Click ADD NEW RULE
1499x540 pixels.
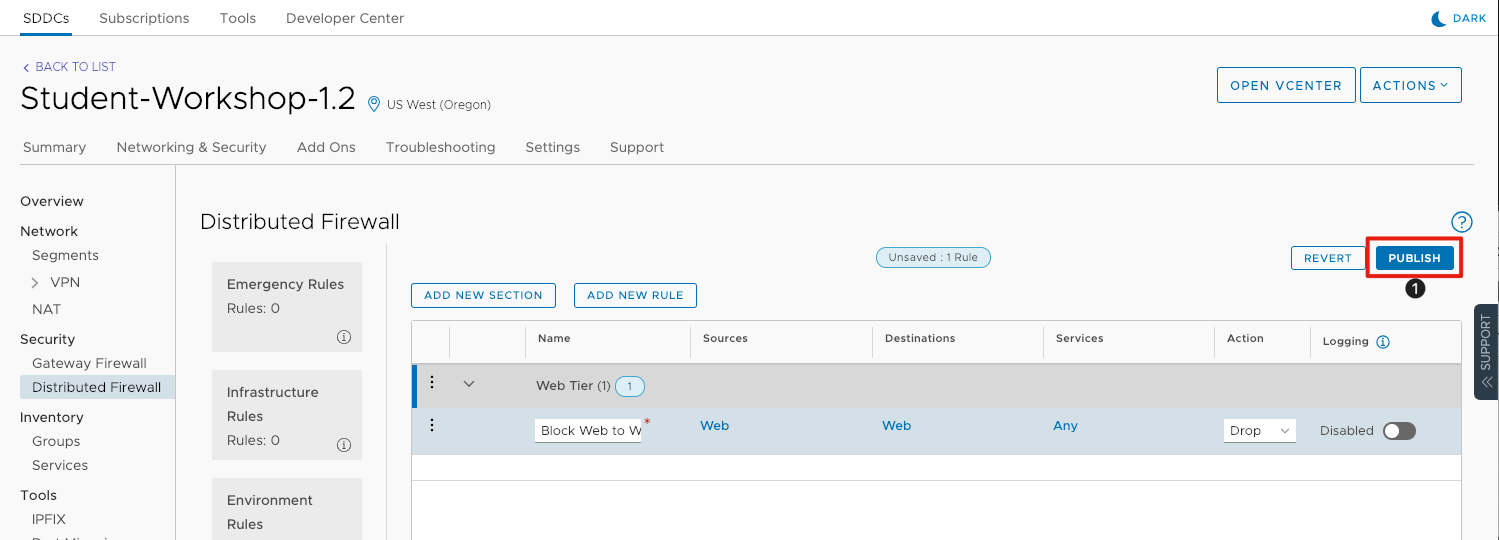pyautogui.click(x=635, y=295)
